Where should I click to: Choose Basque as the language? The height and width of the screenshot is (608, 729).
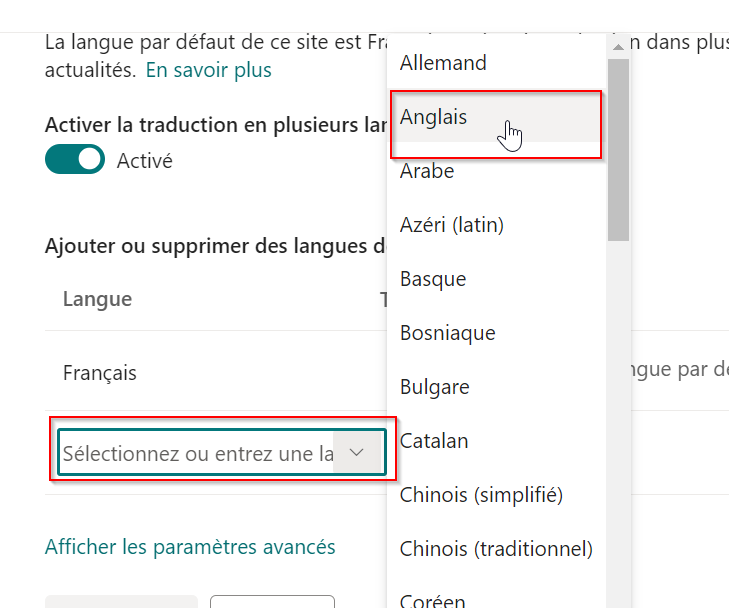432,279
